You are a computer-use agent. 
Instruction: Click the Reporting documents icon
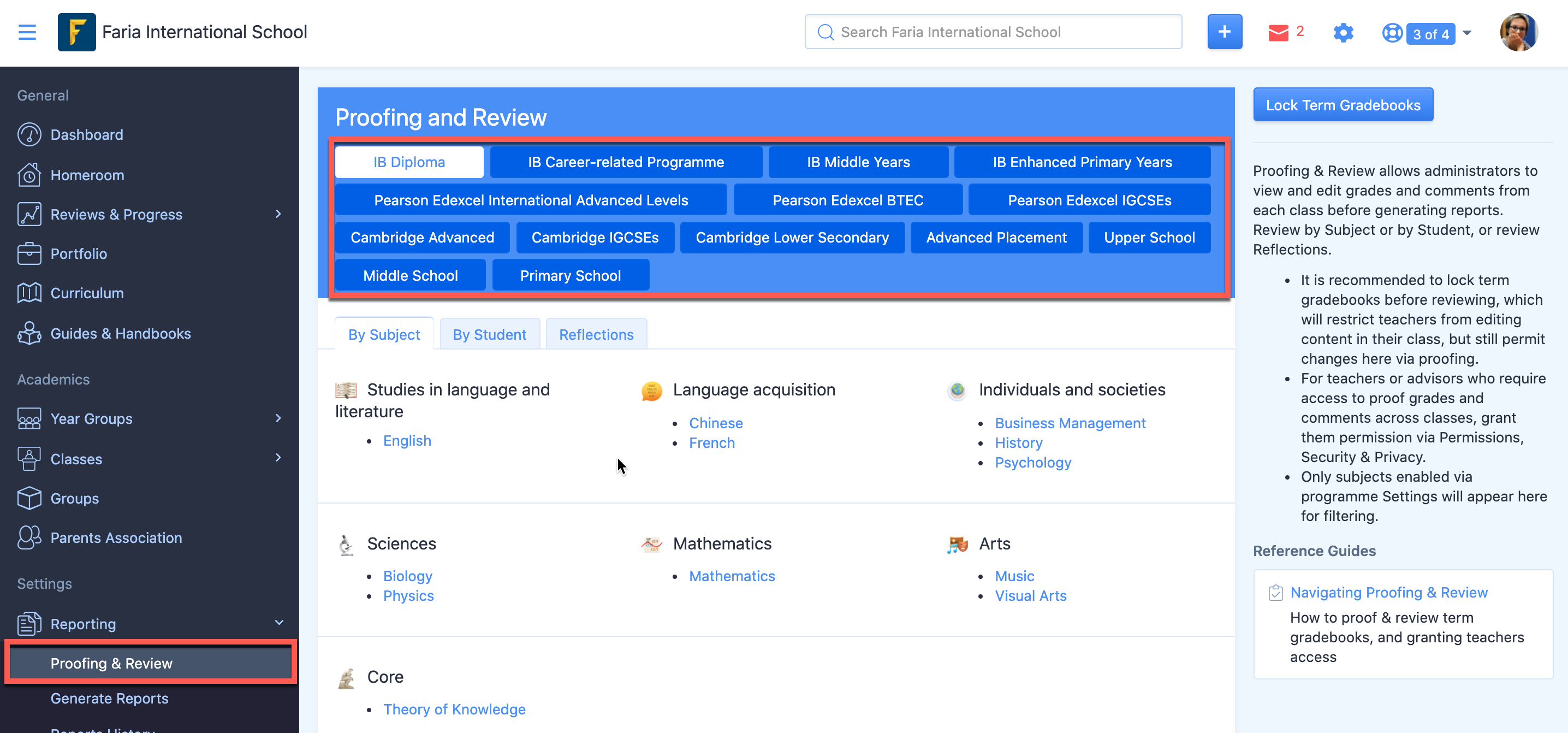click(29, 624)
